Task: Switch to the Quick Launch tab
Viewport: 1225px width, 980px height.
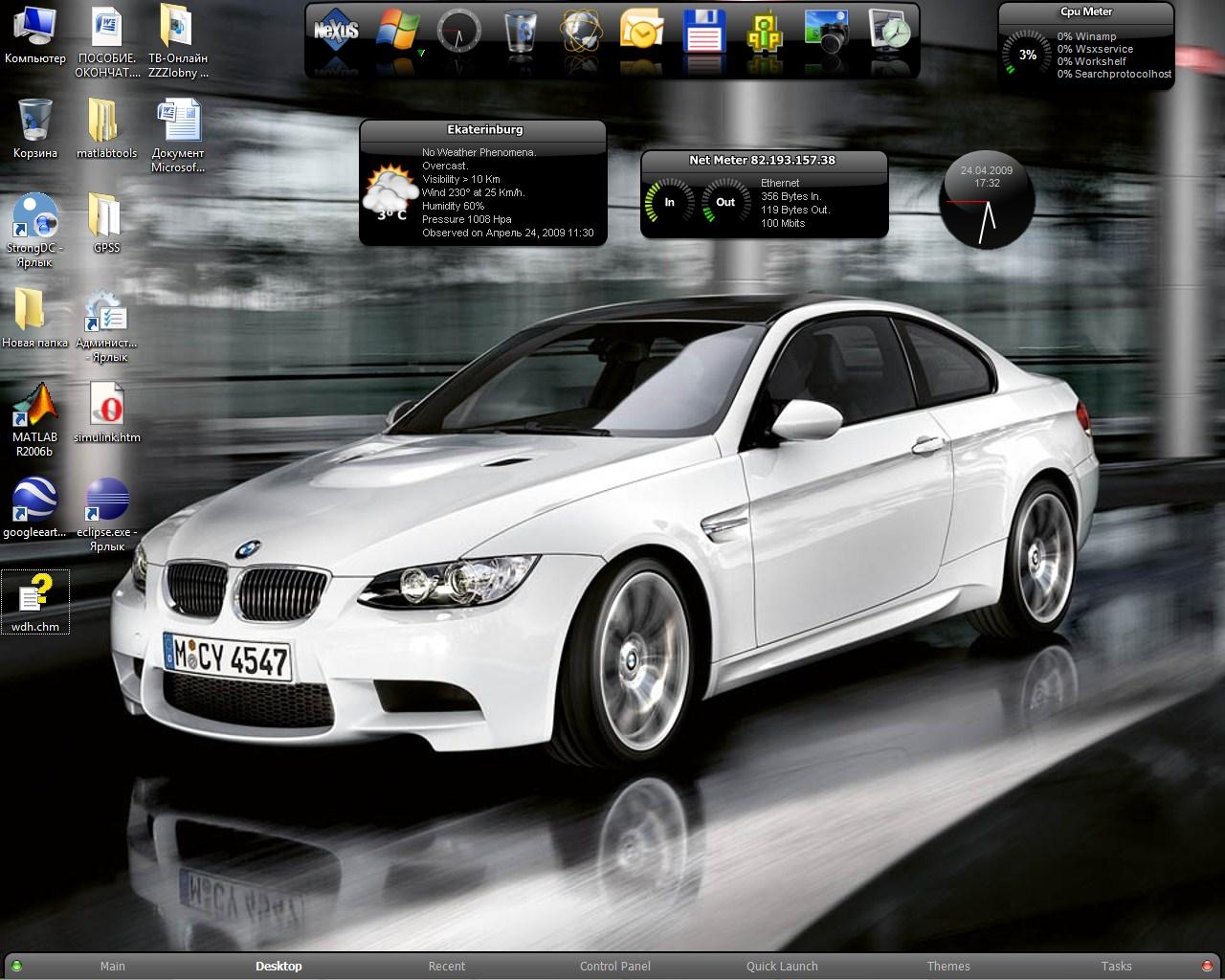Action: [x=782, y=967]
